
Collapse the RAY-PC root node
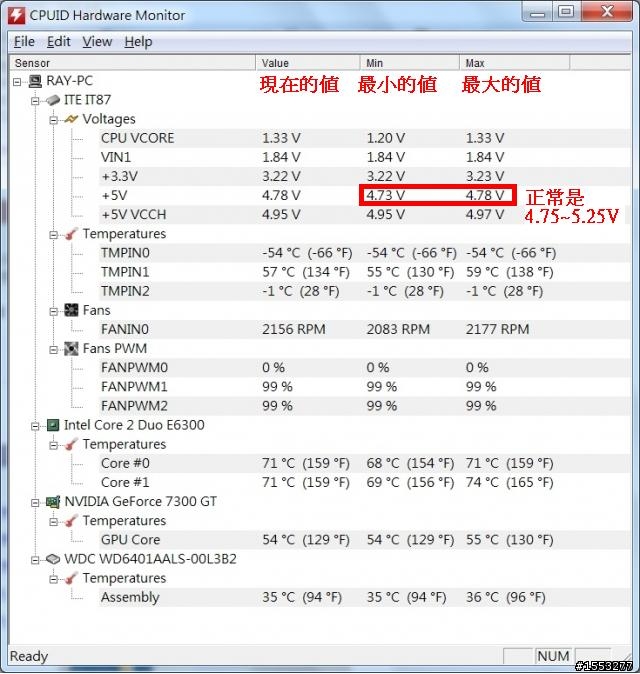coord(17,82)
